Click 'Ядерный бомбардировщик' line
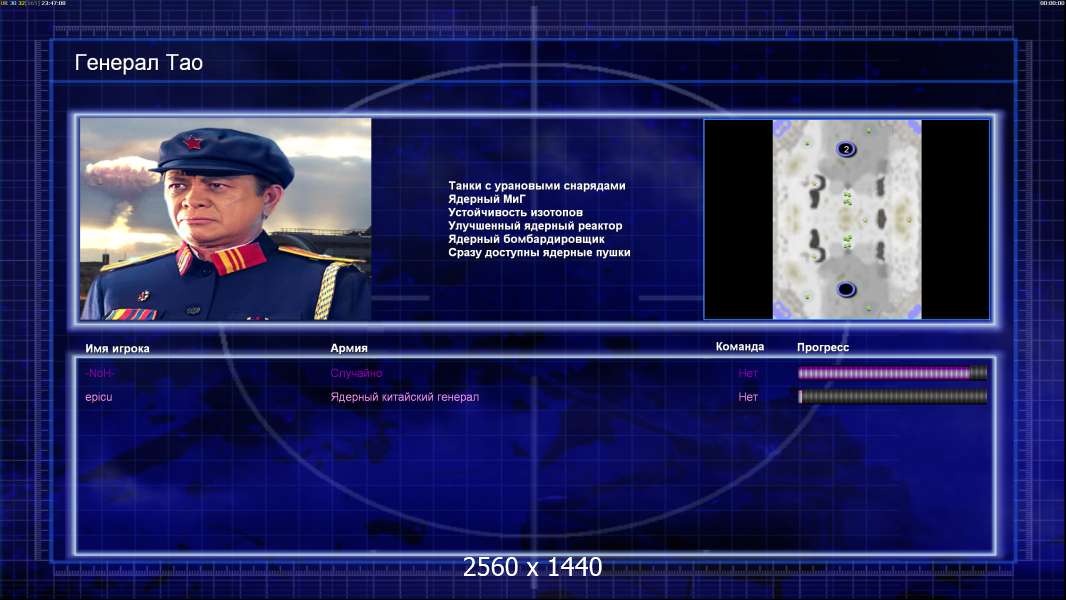 coord(526,239)
